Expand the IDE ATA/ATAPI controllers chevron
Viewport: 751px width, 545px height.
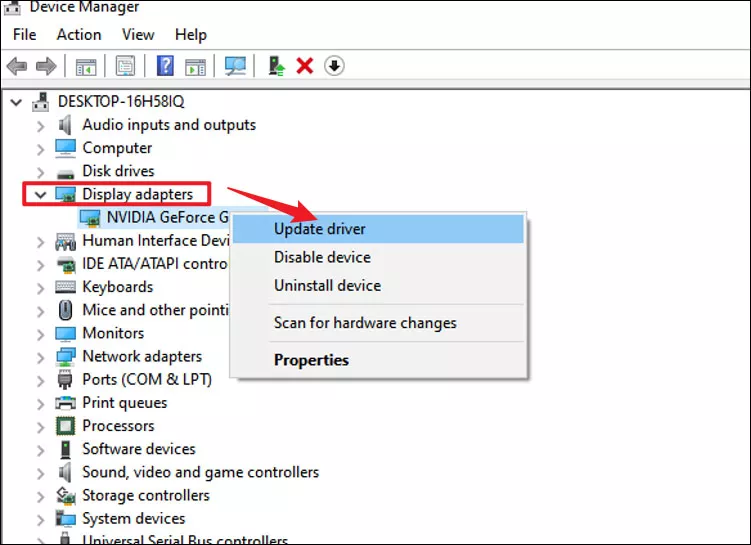coord(41,264)
